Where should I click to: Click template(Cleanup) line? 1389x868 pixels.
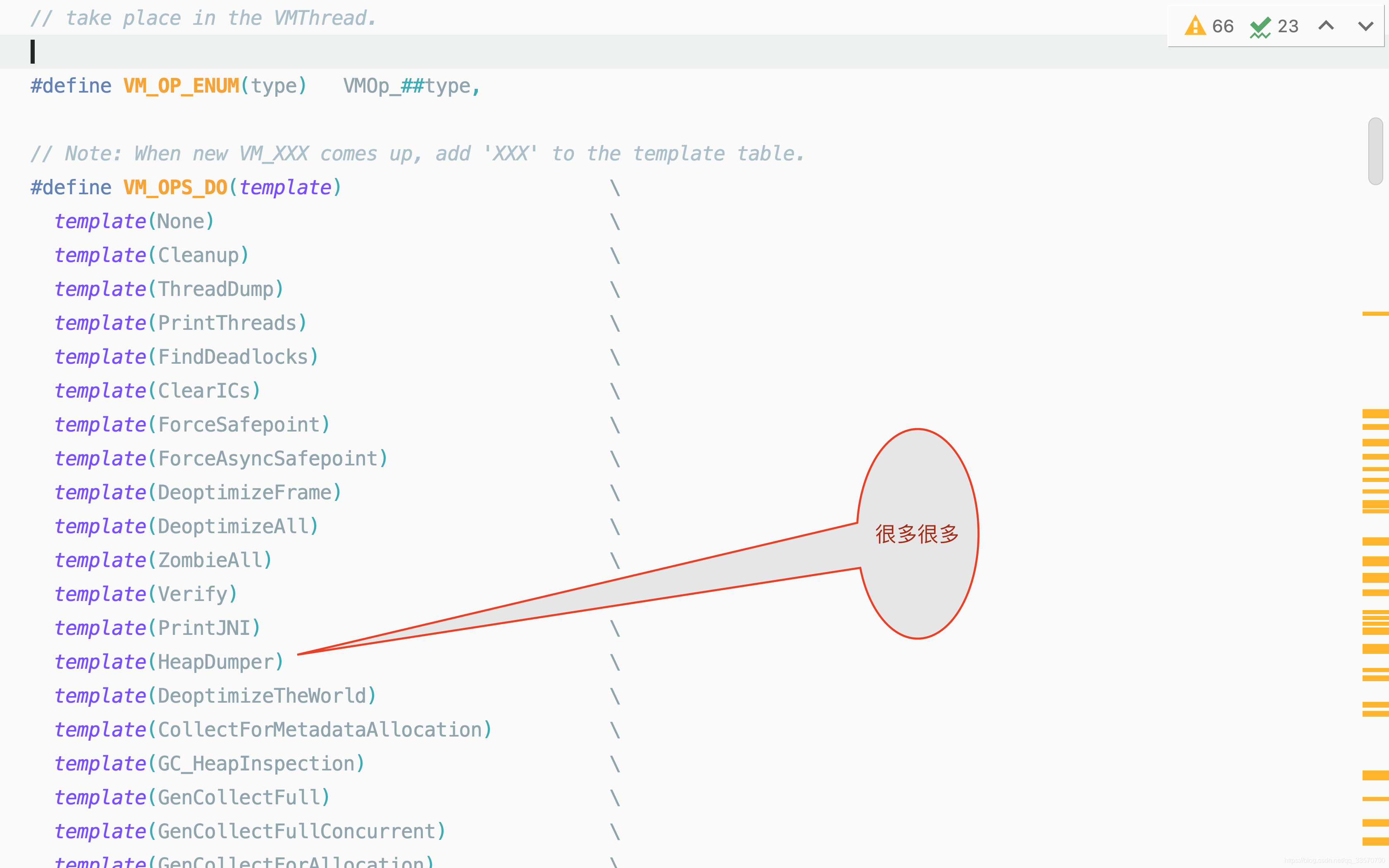point(152,255)
